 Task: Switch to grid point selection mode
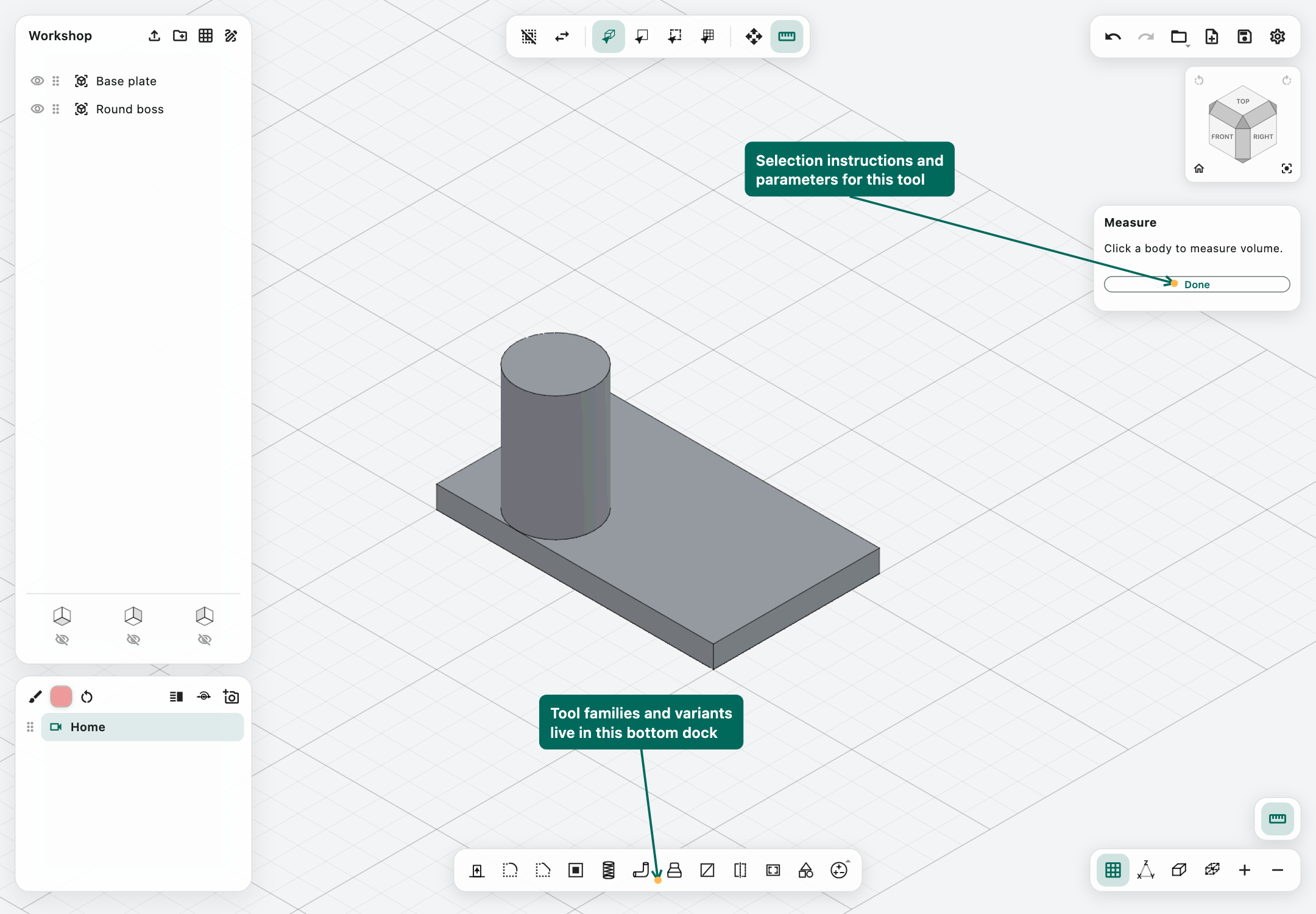pyautogui.click(x=707, y=37)
